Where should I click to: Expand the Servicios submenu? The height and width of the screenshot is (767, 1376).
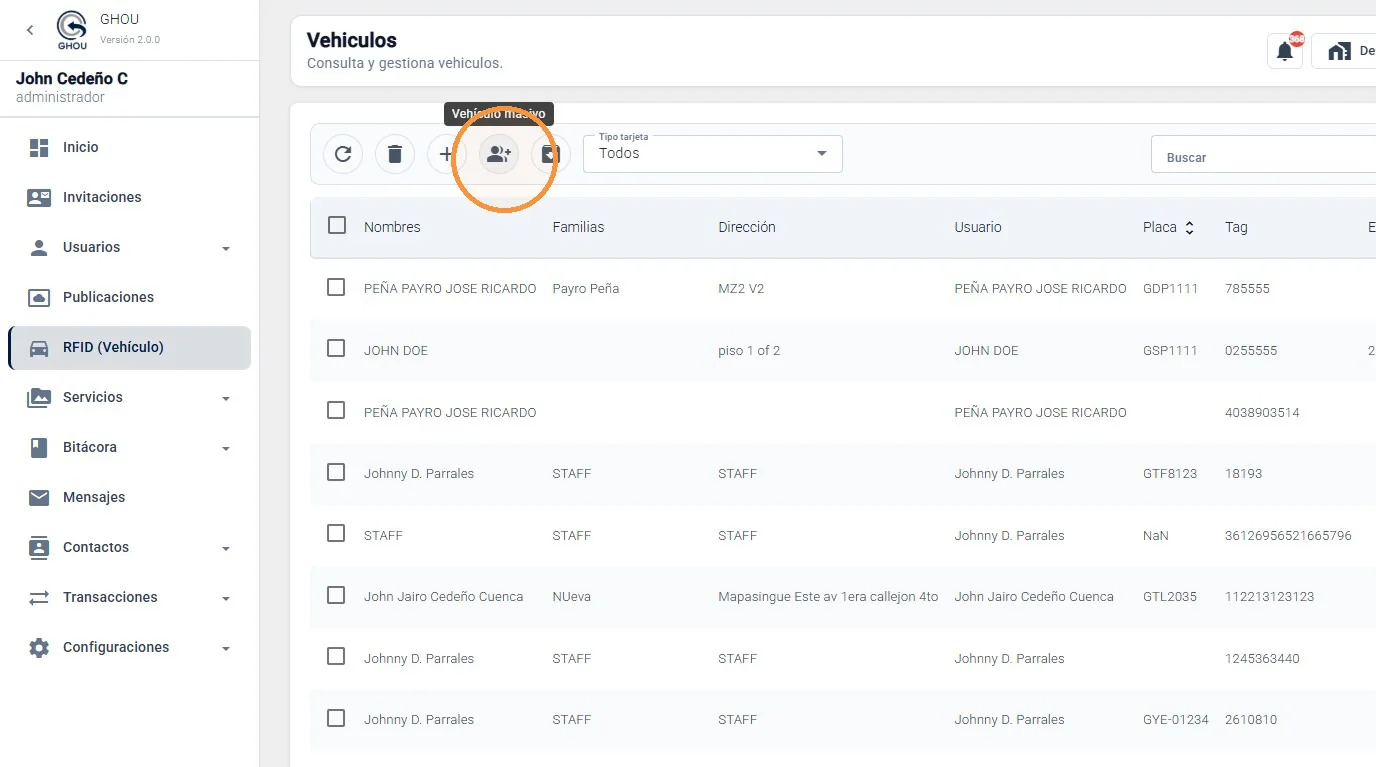(x=226, y=398)
